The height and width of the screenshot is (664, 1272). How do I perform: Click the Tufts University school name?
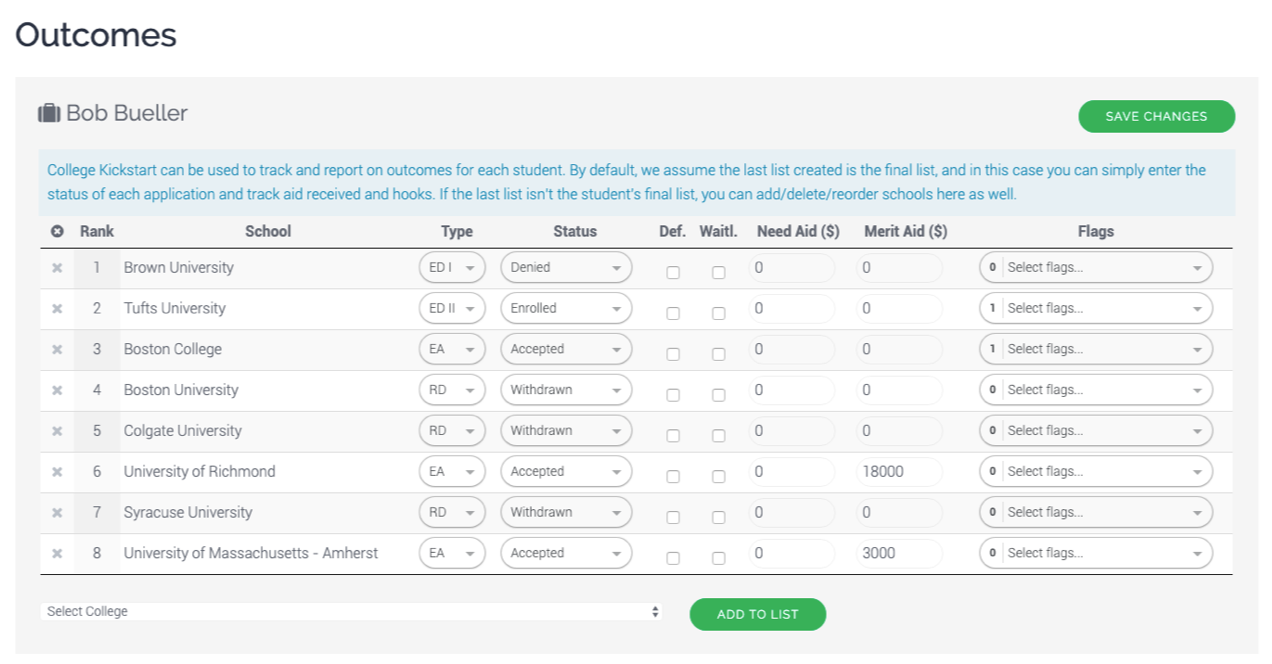pyautogui.click(x=175, y=309)
